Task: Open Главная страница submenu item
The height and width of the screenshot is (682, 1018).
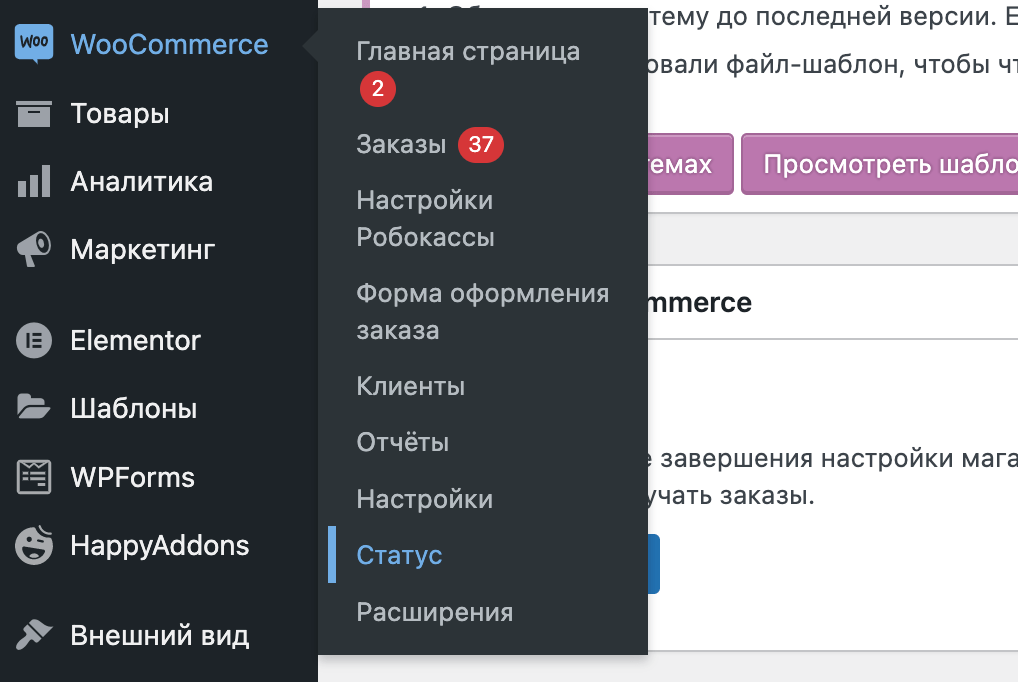Action: tap(468, 52)
